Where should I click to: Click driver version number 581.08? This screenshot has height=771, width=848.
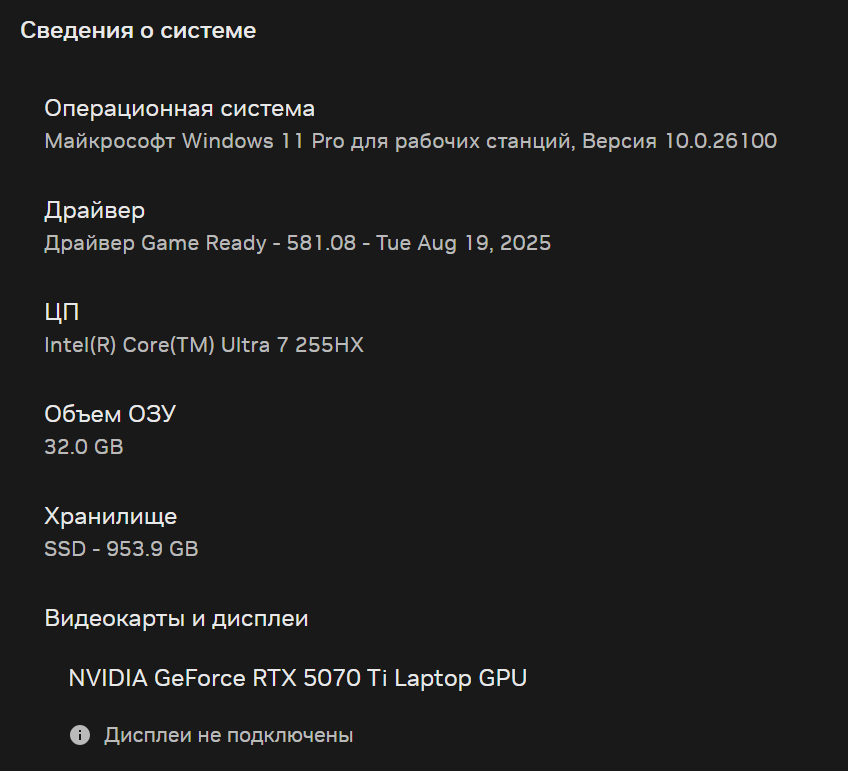[321, 243]
